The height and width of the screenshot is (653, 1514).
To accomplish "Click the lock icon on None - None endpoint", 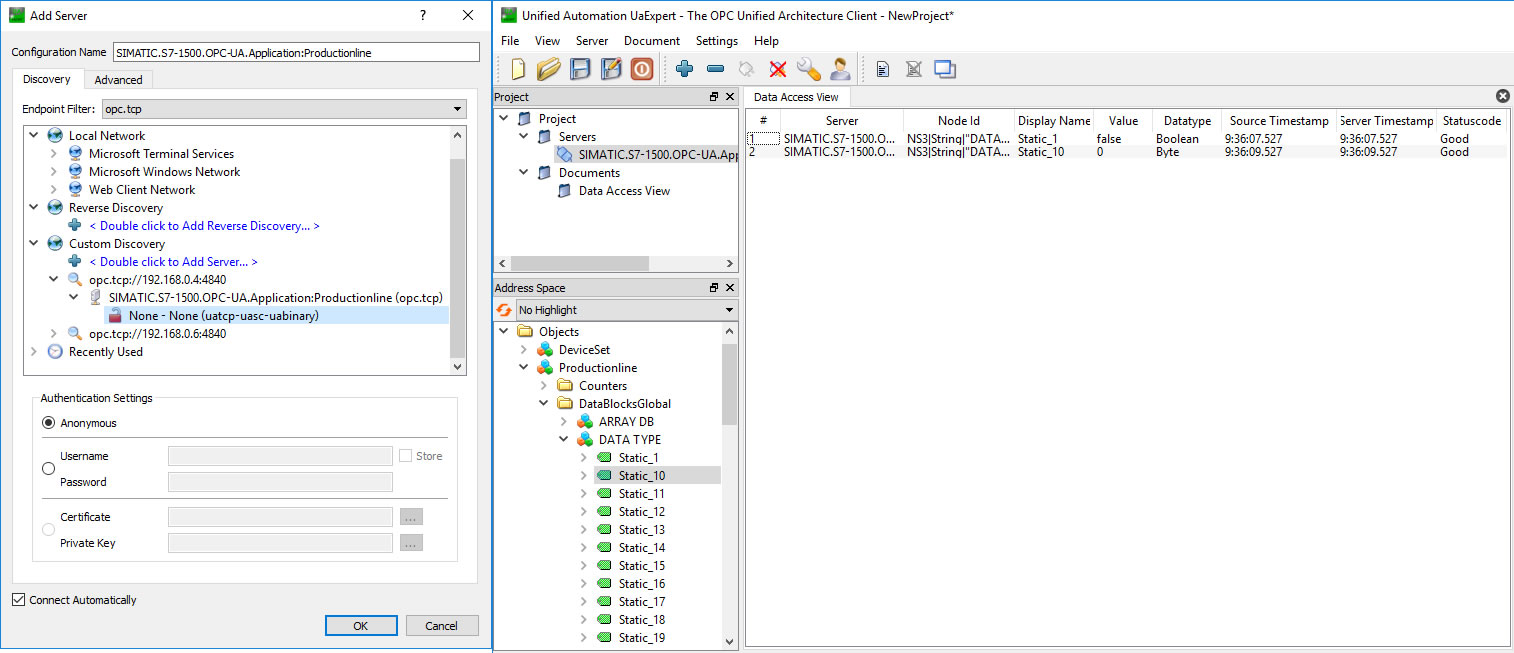I will pos(115,316).
